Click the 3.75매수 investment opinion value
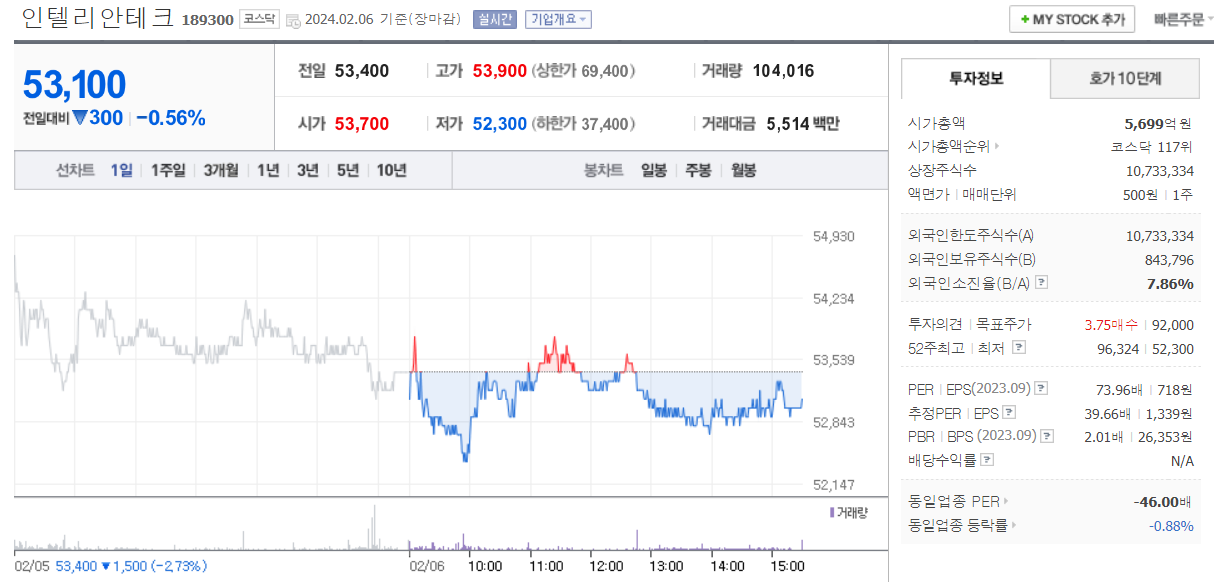This screenshot has width=1217, height=582. (1111, 324)
